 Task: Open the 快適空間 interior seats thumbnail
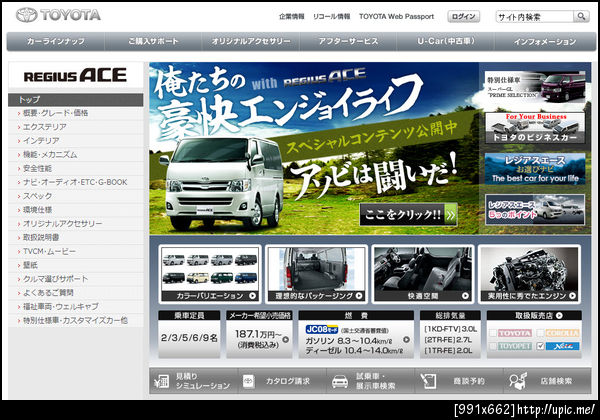point(422,274)
